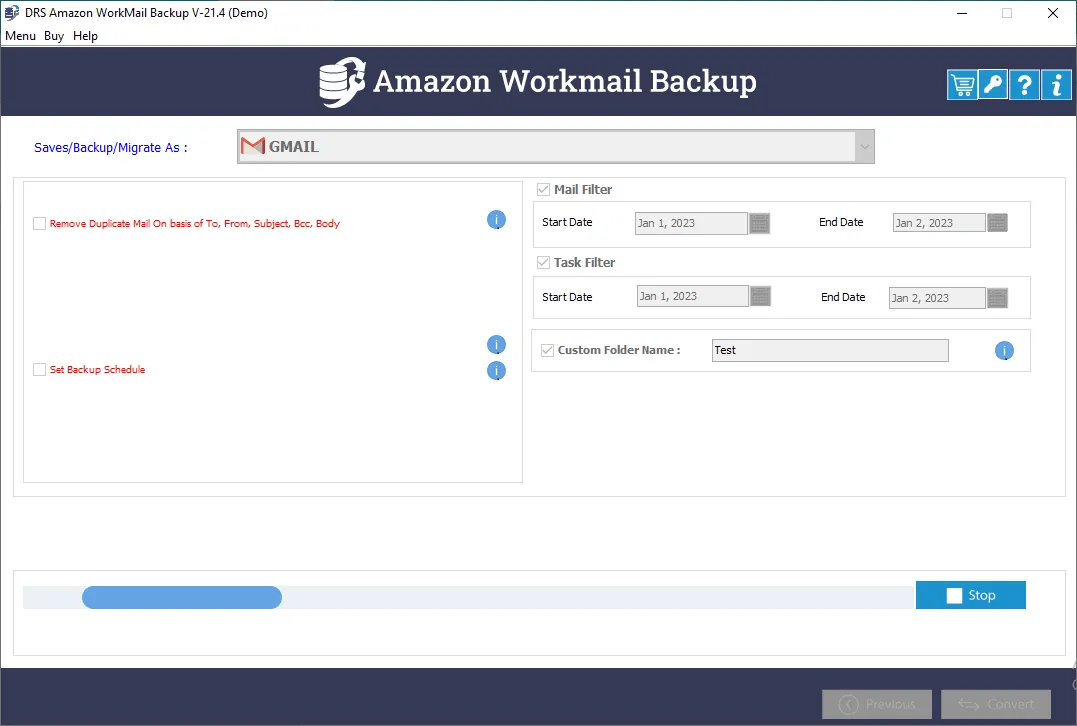Open the shopping cart buy icon
The width and height of the screenshot is (1077, 726).
(962, 85)
